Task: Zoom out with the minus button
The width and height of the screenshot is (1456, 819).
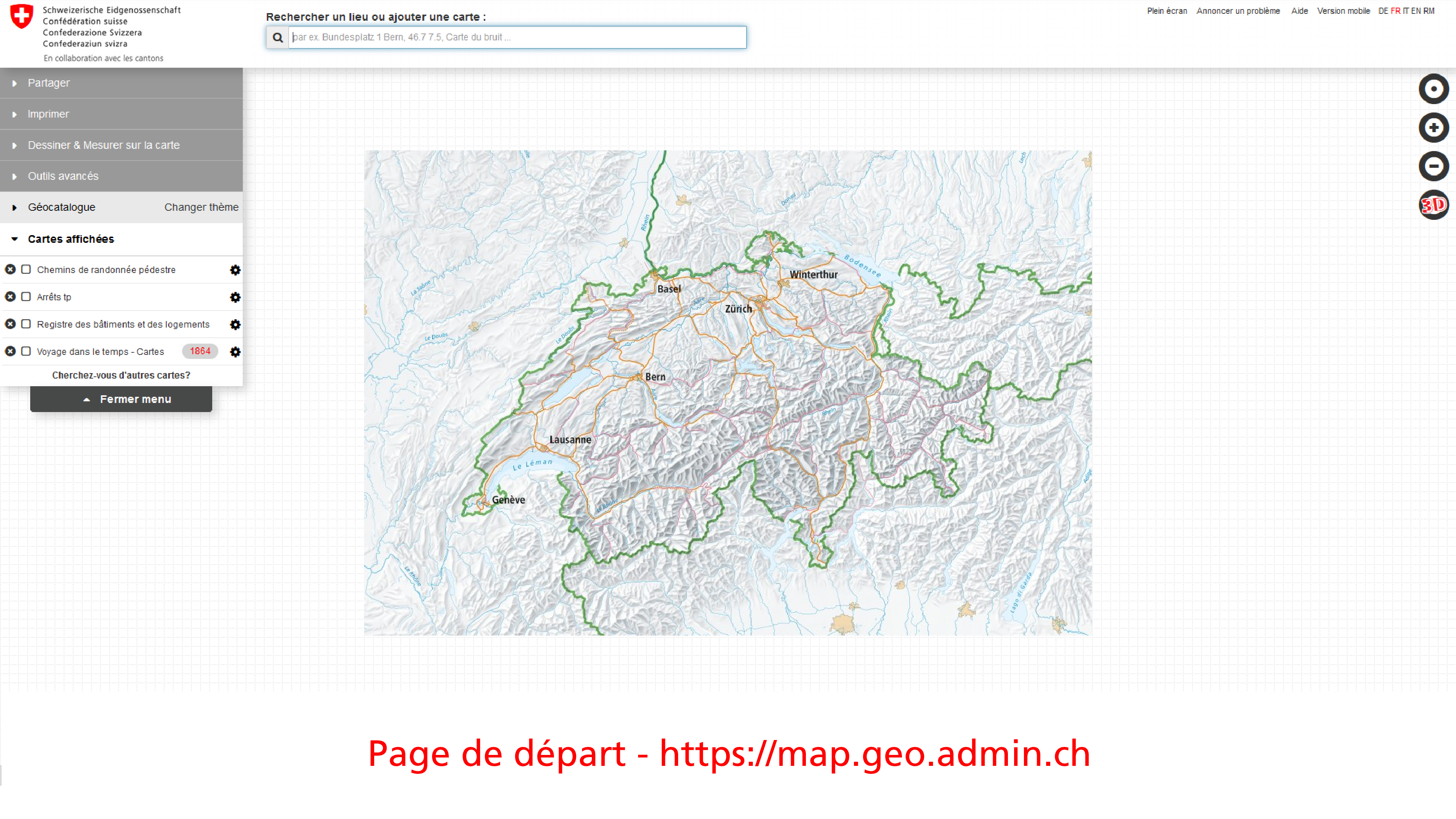Action: coord(1433,166)
